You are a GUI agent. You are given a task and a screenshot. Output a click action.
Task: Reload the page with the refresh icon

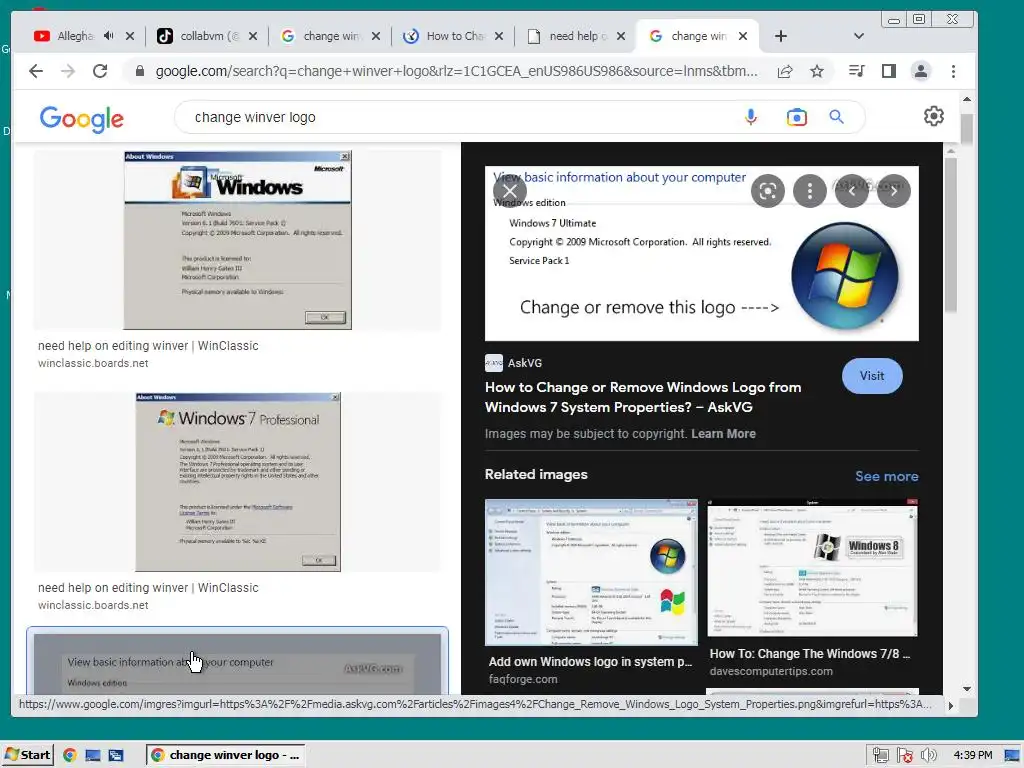pyautogui.click(x=100, y=71)
